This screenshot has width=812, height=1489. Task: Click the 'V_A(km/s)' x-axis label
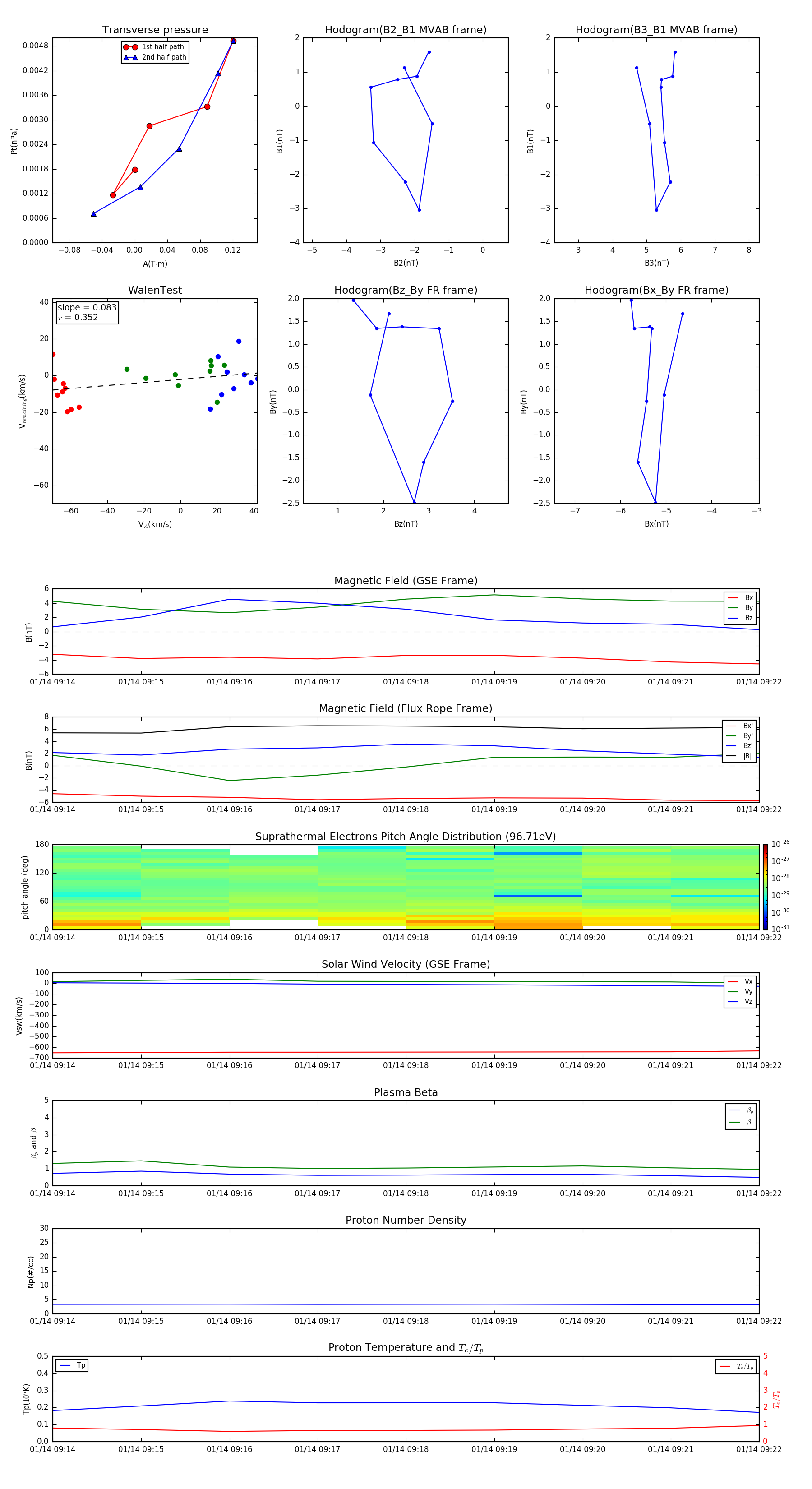pos(155,524)
